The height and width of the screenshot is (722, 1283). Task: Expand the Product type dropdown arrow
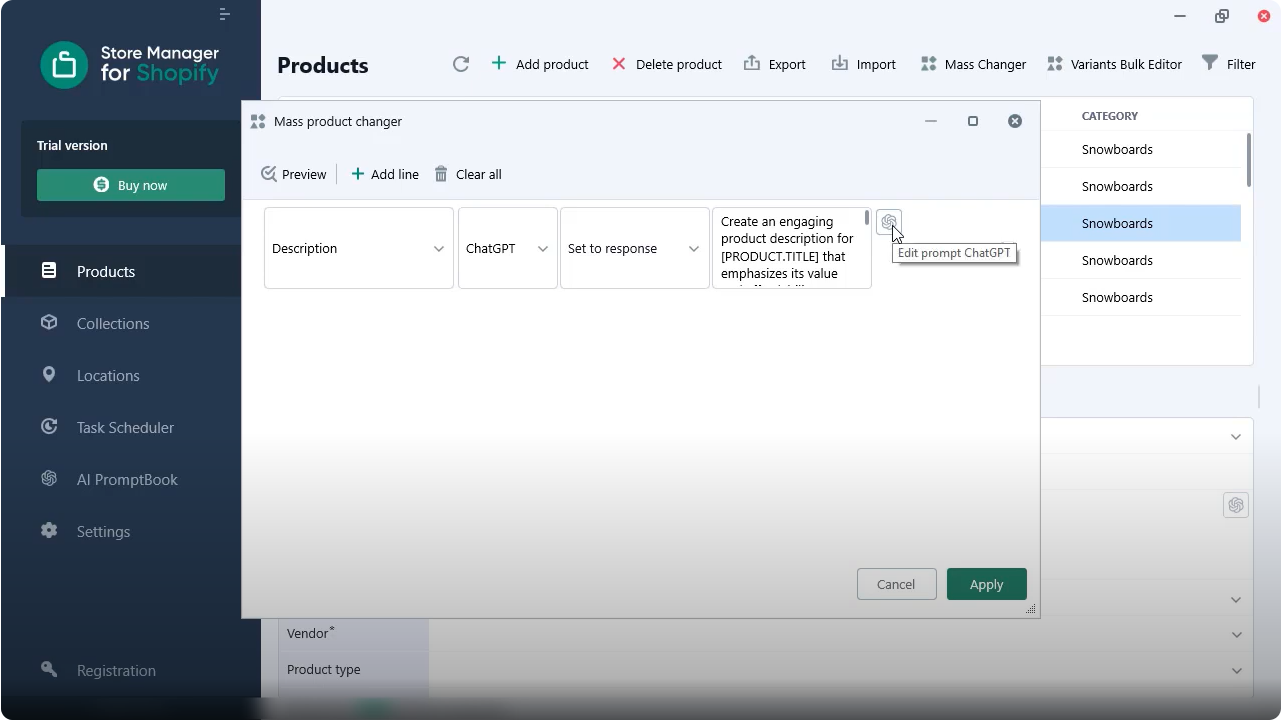point(1236,670)
